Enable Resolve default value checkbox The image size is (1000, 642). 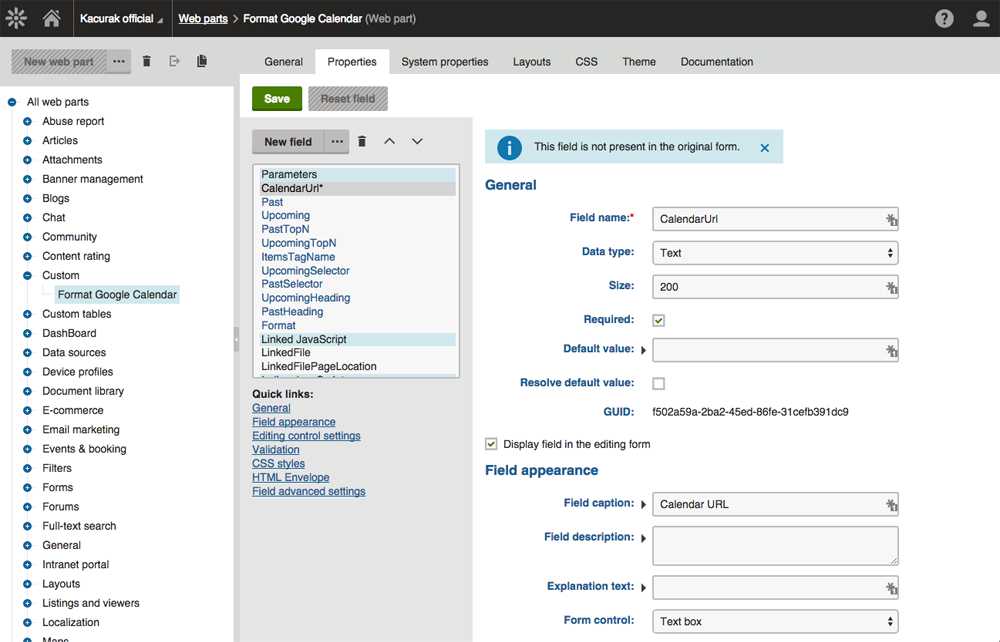click(658, 383)
